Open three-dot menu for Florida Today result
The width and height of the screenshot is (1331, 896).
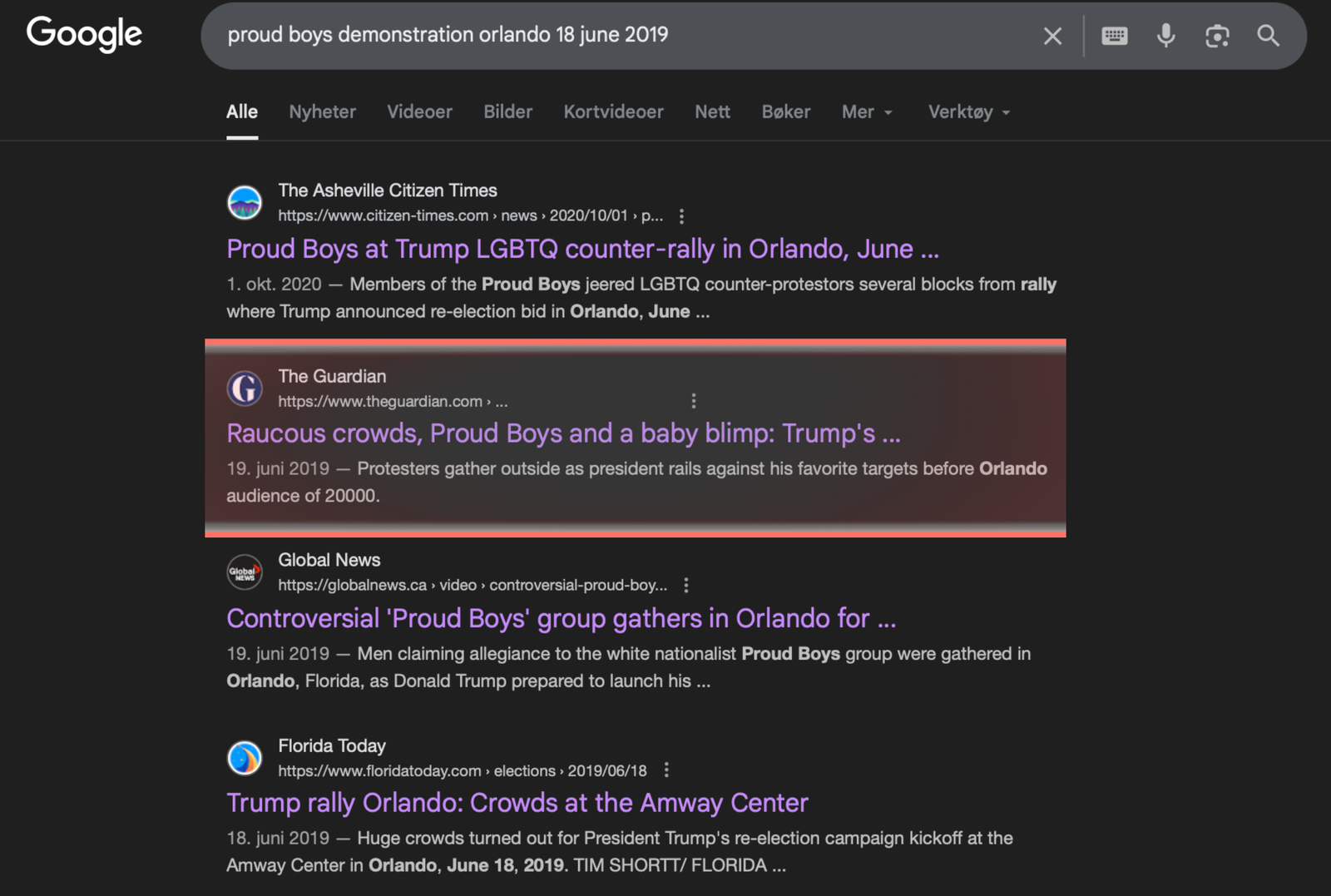click(x=665, y=770)
